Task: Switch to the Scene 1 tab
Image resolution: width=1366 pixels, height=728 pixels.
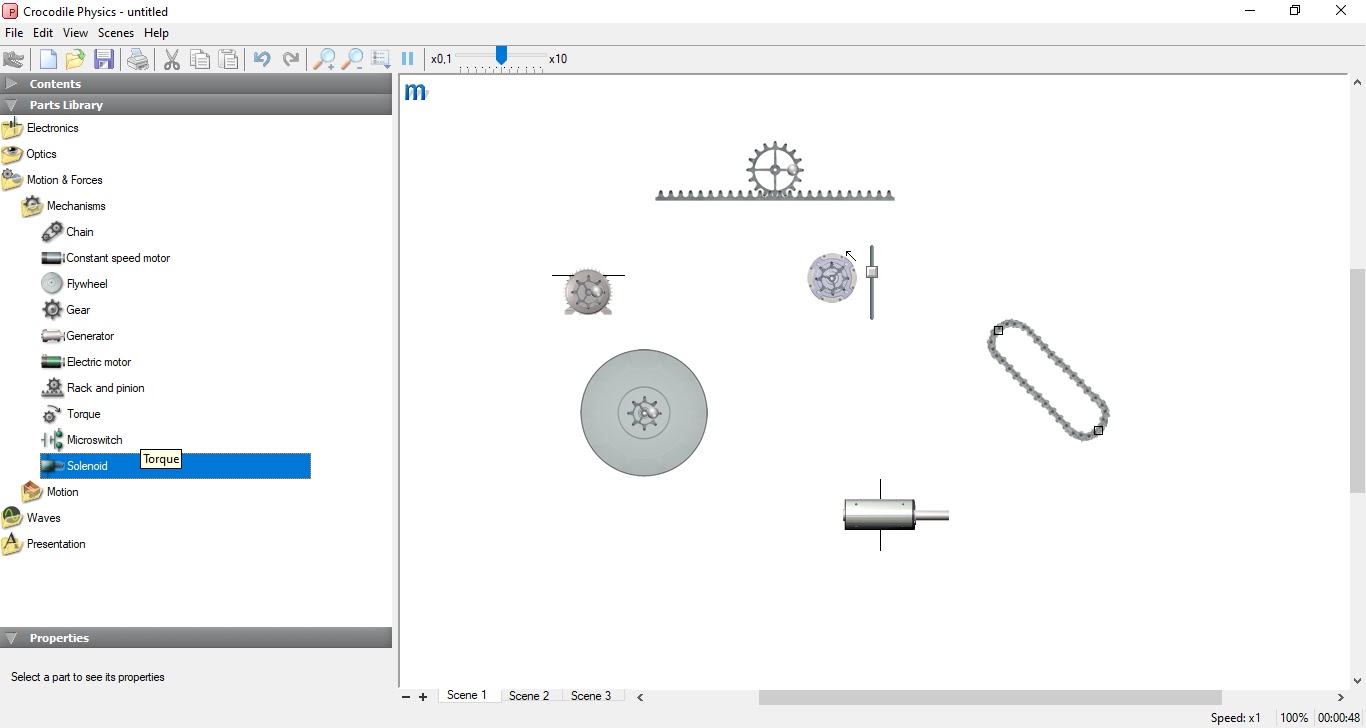Action: click(467, 695)
